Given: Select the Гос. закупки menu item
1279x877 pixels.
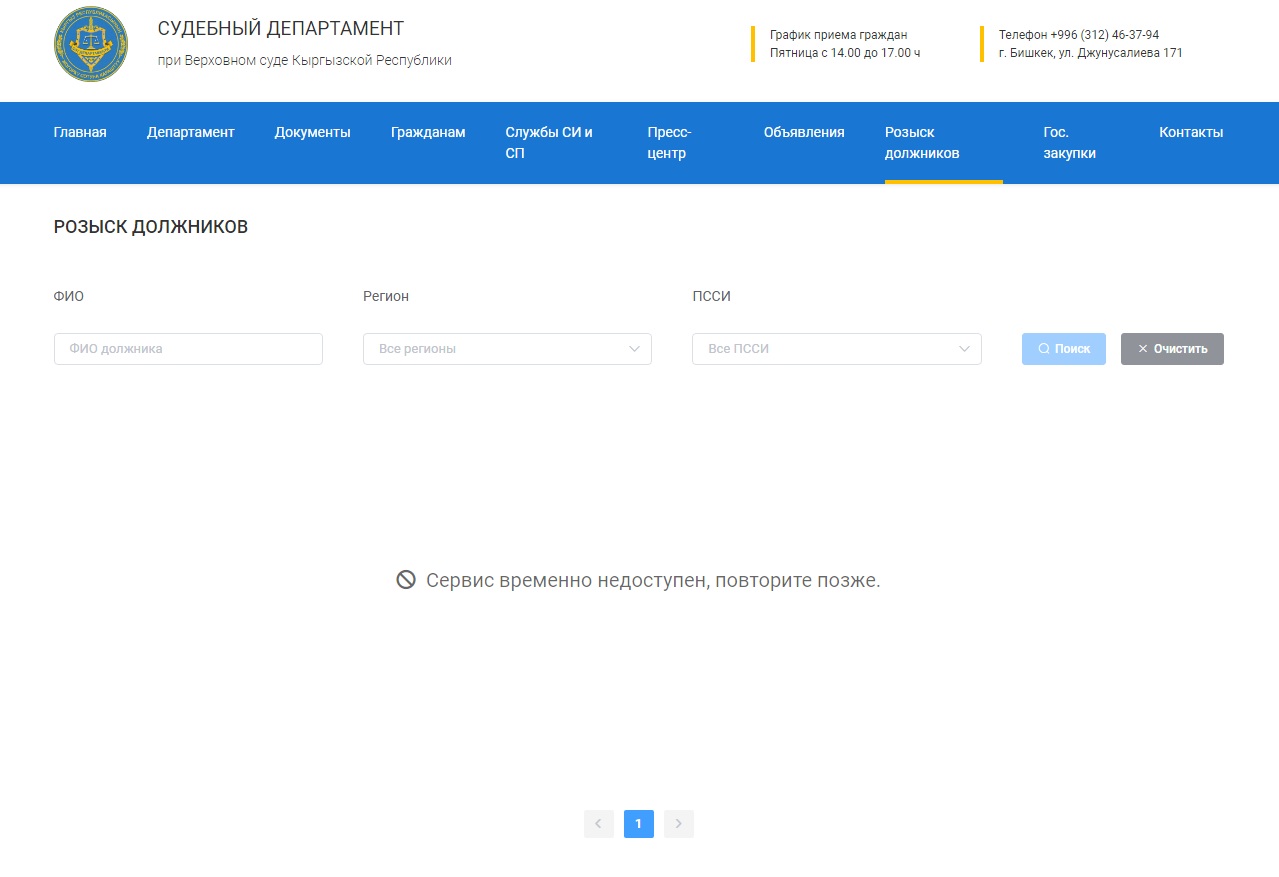Looking at the screenshot, I should point(1069,143).
